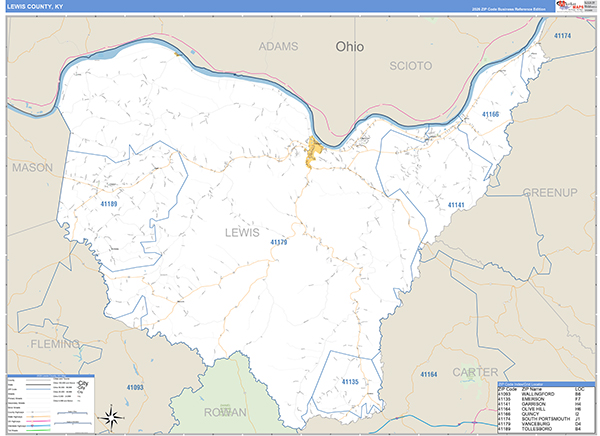Click ZIP label 41093 on the map
The image size is (600, 436).
tap(135, 387)
